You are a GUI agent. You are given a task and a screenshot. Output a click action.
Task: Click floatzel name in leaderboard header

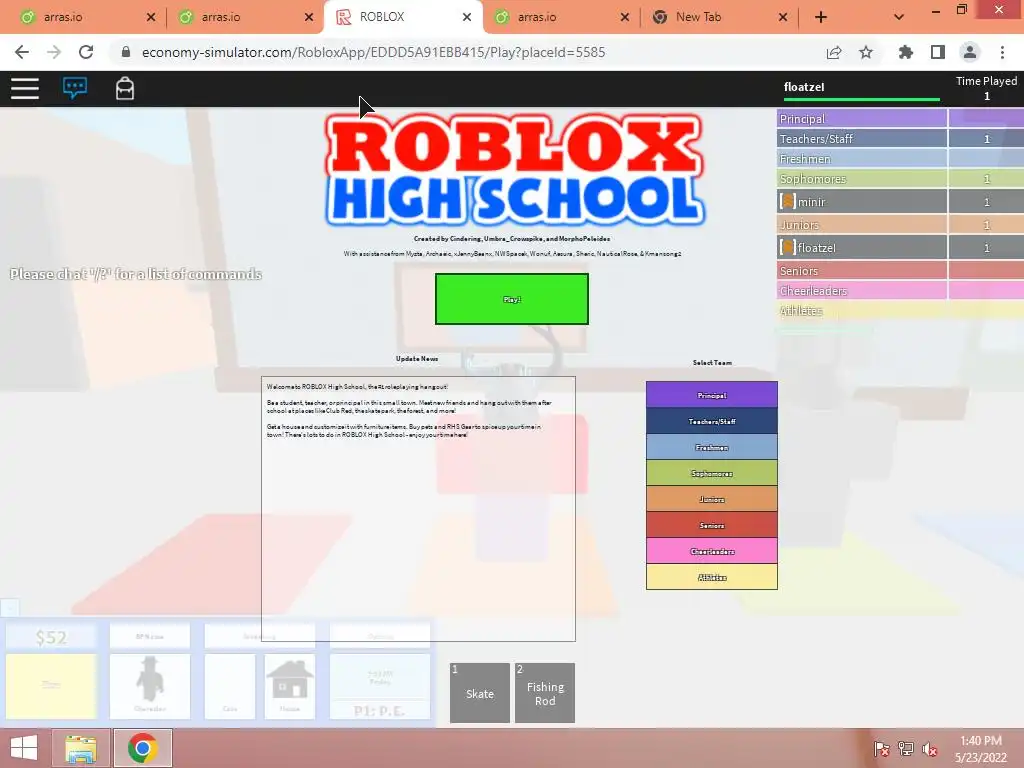point(804,87)
